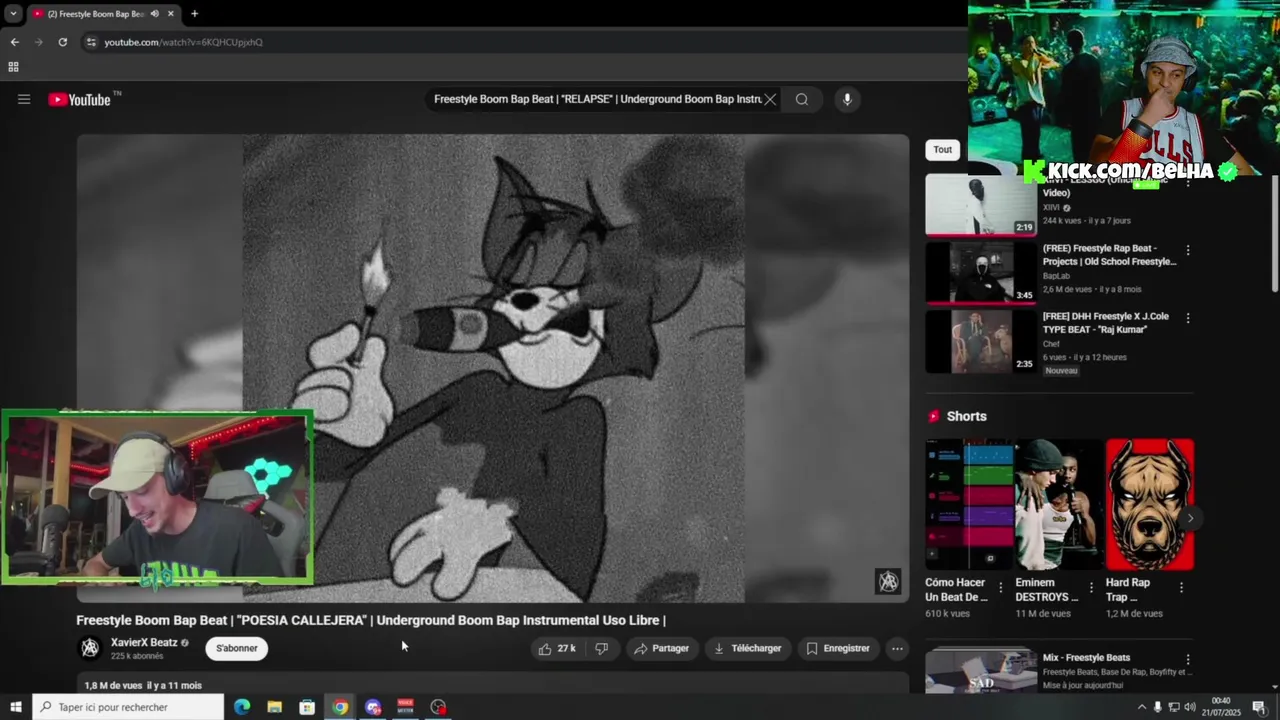Screen dimensions: 1280x720
Task: Dislike the video with thumbs down
Action: tap(601, 648)
